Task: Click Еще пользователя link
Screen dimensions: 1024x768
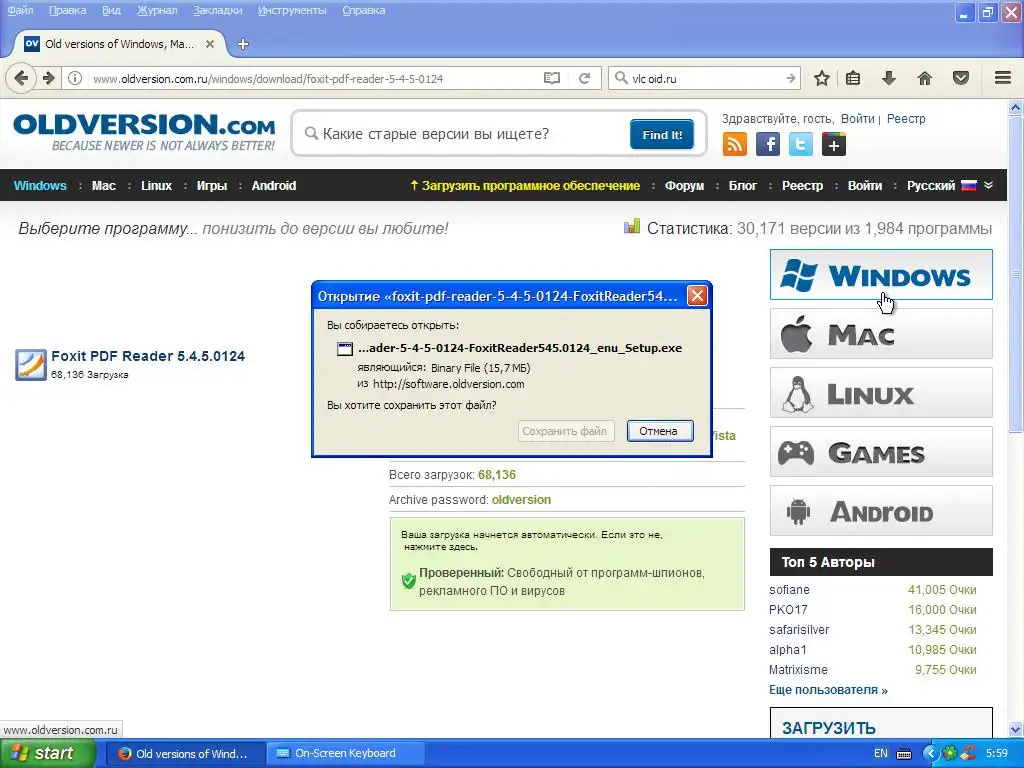Action: [828, 690]
